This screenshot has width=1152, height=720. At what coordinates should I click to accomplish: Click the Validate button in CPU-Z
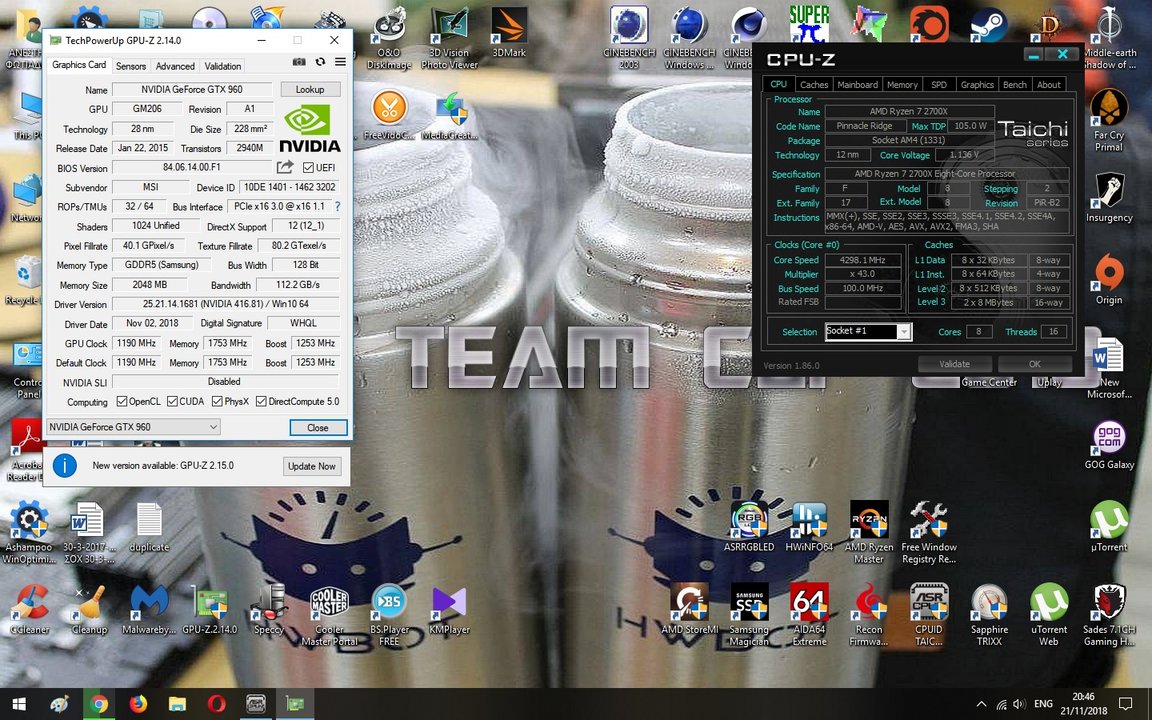click(x=954, y=364)
